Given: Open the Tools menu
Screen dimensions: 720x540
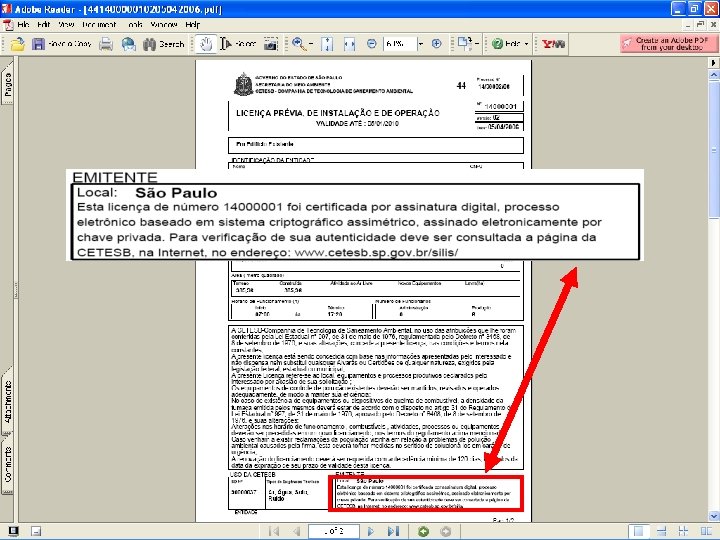Looking at the screenshot, I should (x=135, y=24).
